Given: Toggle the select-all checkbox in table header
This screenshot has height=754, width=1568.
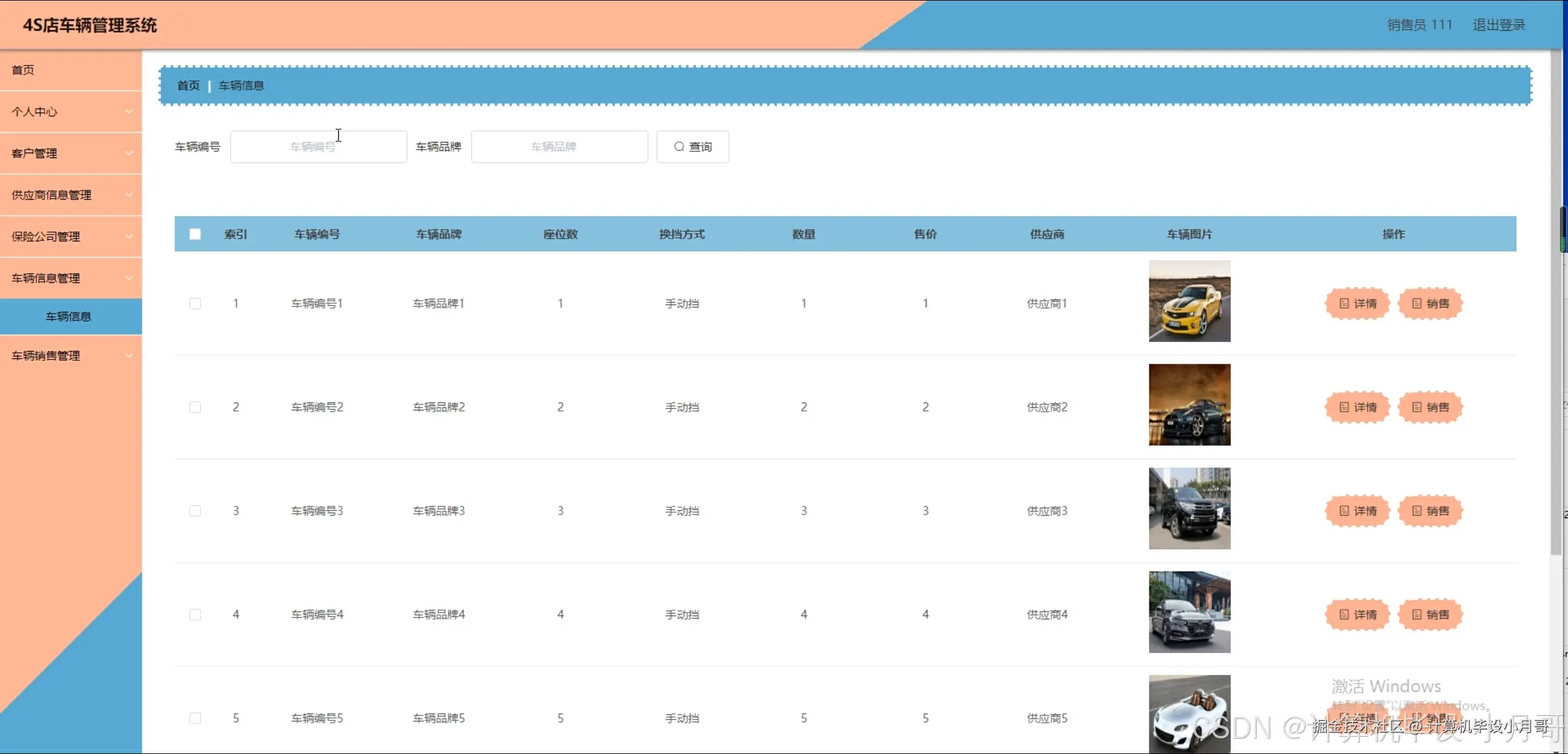Looking at the screenshot, I should coord(195,234).
